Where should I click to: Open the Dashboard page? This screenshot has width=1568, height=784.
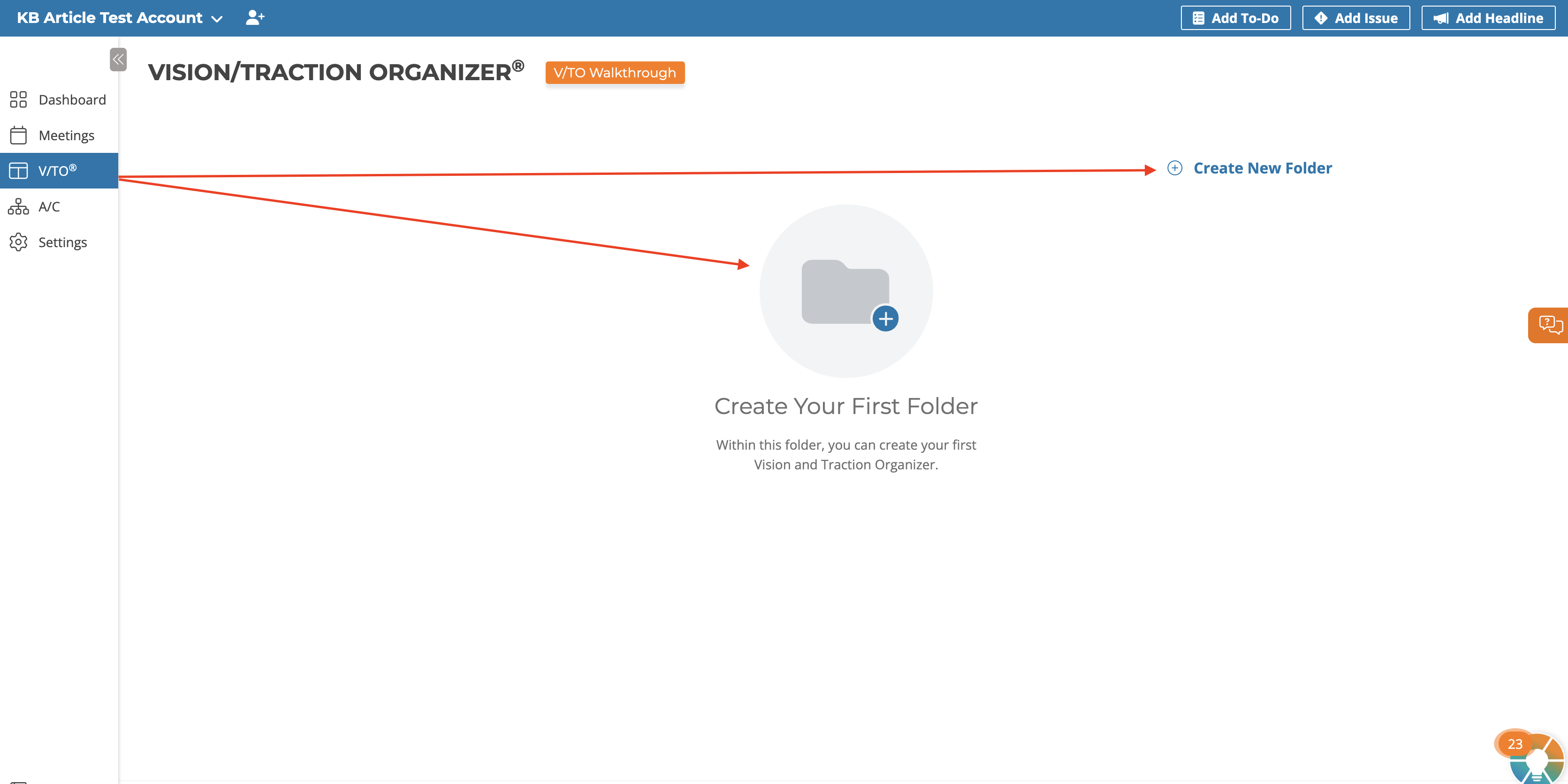pyautogui.click(x=59, y=100)
